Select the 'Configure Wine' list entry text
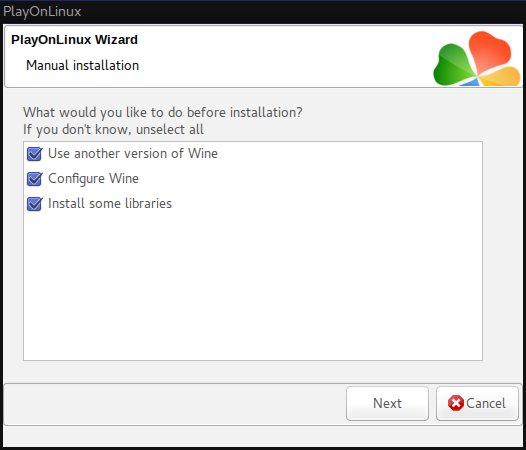Screen dimensions: 526x450 tap(93, 179)
